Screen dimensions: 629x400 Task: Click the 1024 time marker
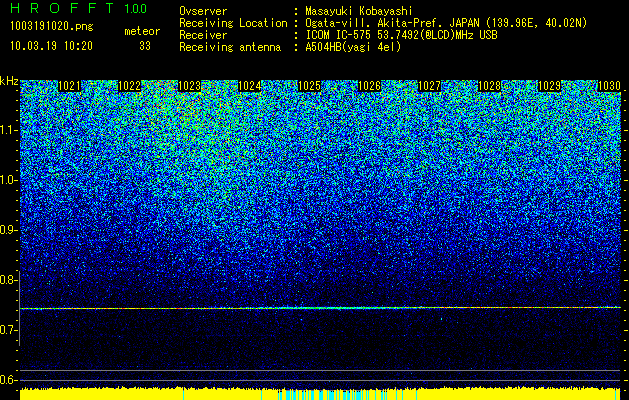[250, 86]
